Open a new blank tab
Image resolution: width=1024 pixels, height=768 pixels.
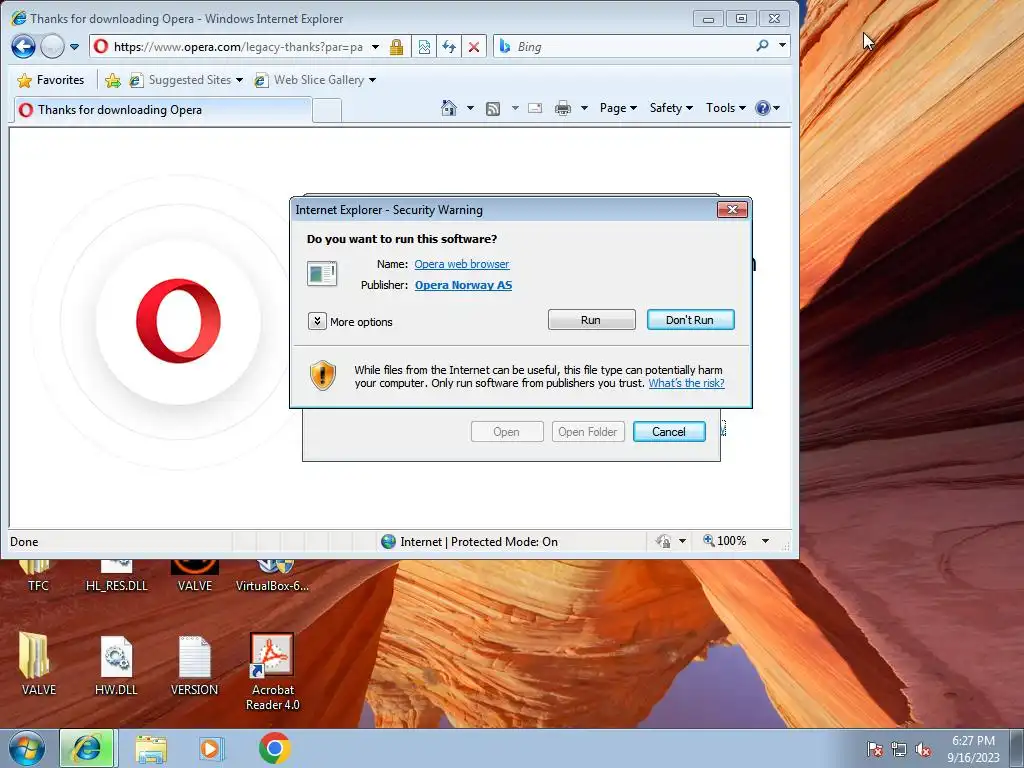tap(327, 110)
